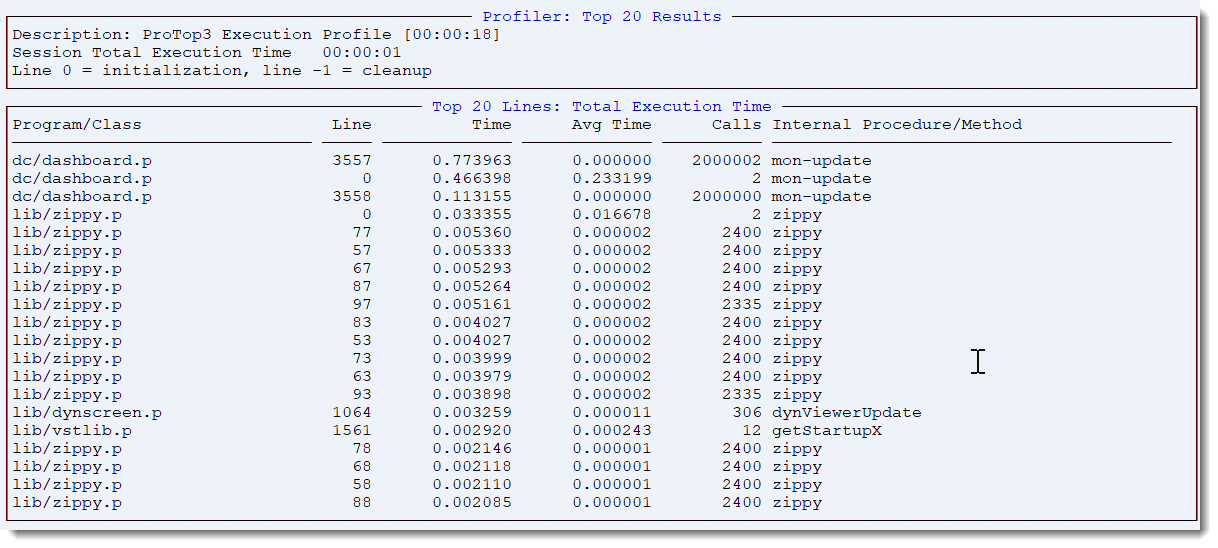The width and height of the screenshot is (1218, 548).
Task: Click the Calls column header
Action: 736,125
